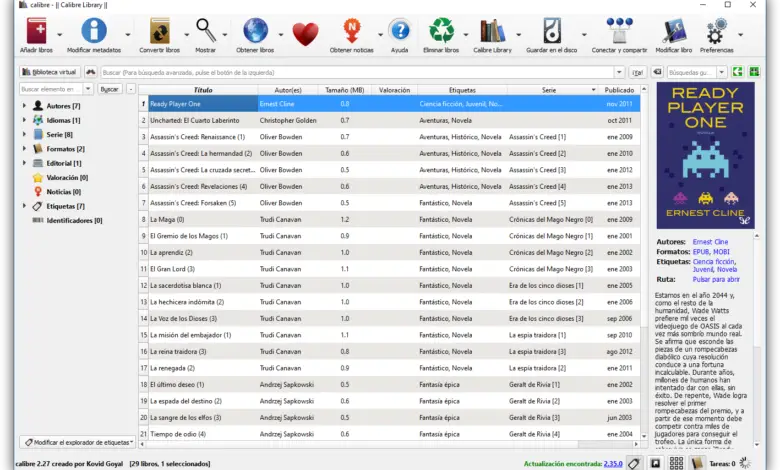Click the main search input field
The image size is (780, 470).
[x=357, y=72]
